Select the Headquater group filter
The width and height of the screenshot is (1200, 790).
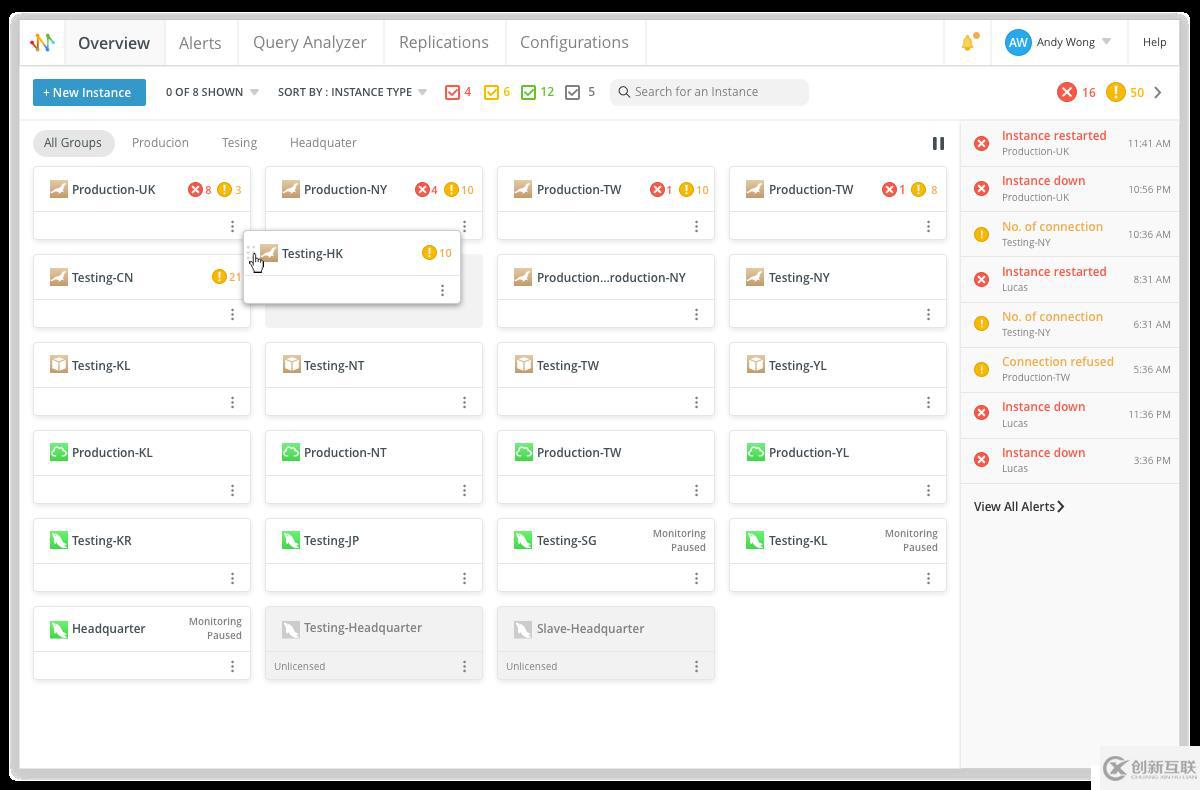pyautogui.click(x=323, y=142)
